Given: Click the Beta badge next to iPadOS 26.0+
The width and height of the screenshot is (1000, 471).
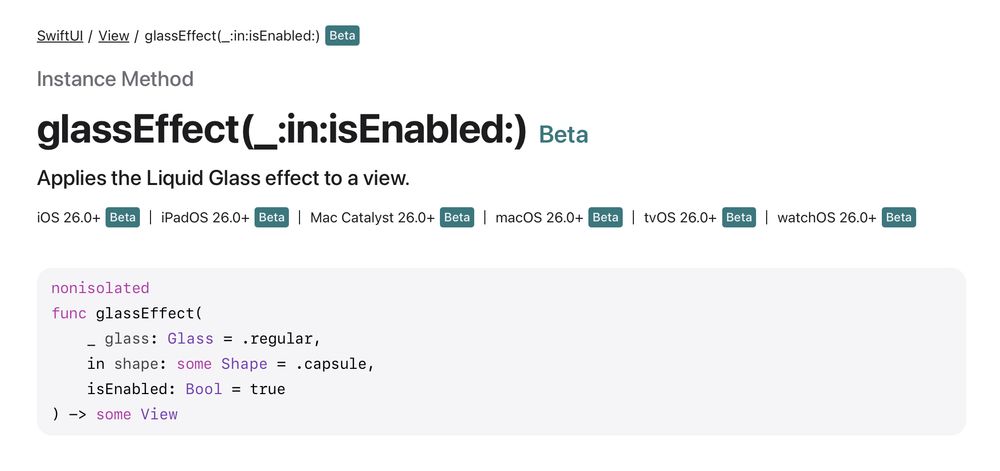Looking at the screenshot, I should tap(271, 218).
